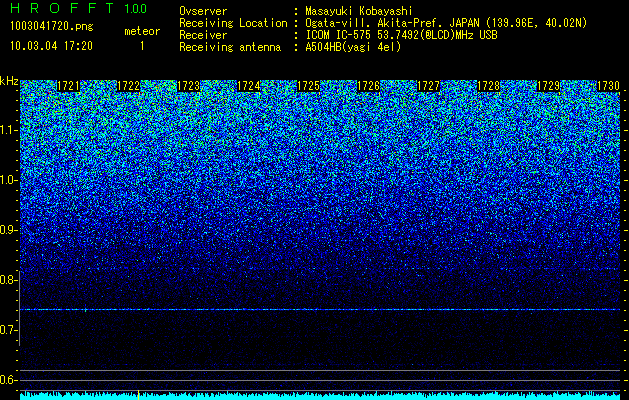Click the Ogata-vill. Akita-Pref. JAPAN location text
Viewport: 629px width, 400px height.
446,23
